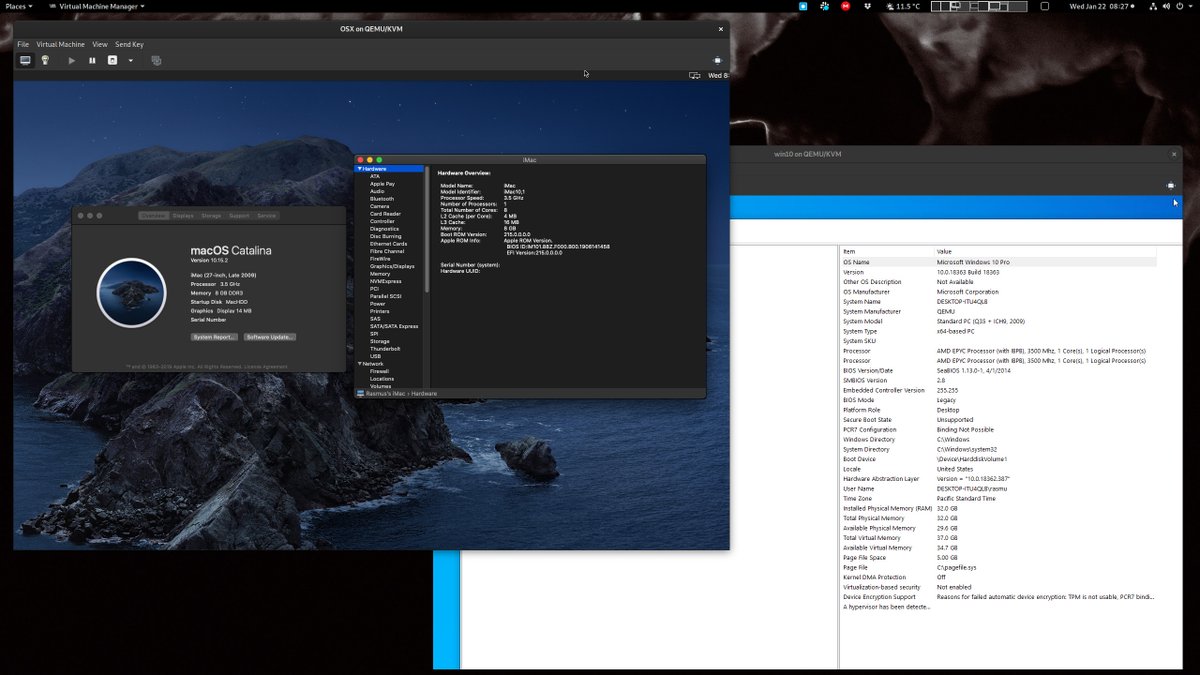Image resolution: width=1200 pixels, height=675 pixels.
Task: Click the macOS Catalina island image
Action: pyautogui.click(x=131, y=293)
